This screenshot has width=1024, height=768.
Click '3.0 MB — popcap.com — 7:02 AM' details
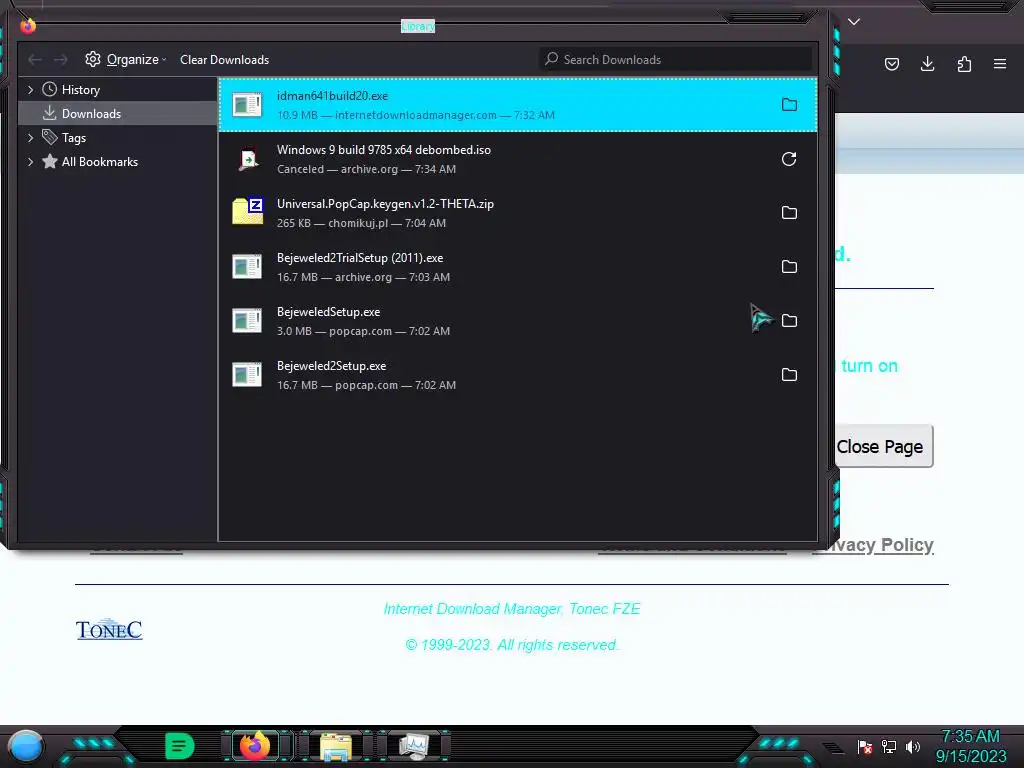(x=363, y=331)
